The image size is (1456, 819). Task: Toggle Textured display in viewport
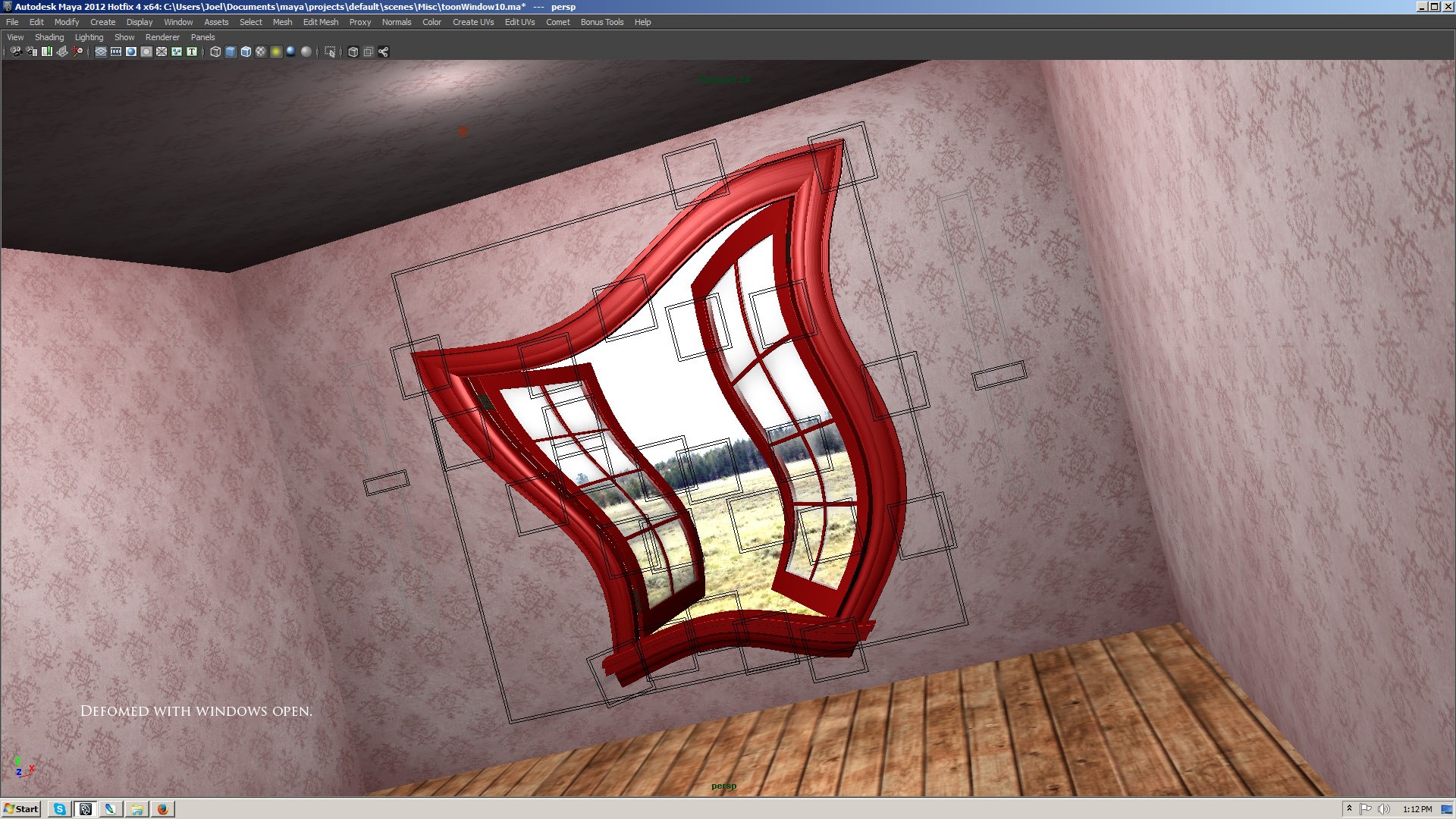(x=261, y=52)
